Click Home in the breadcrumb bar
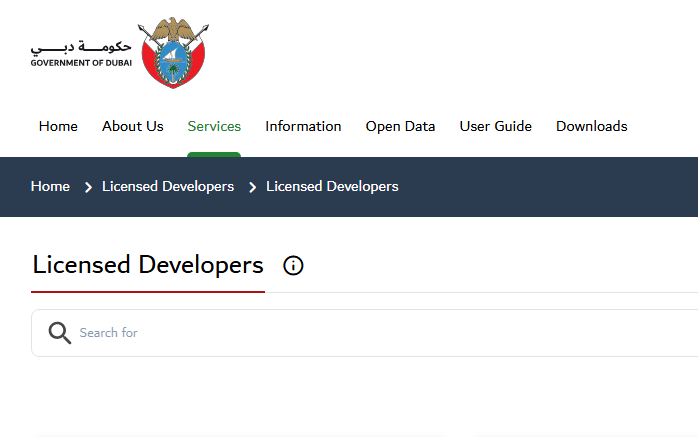Screen dimensions: 698x437 pyautogui.click(x=50, y=186)
